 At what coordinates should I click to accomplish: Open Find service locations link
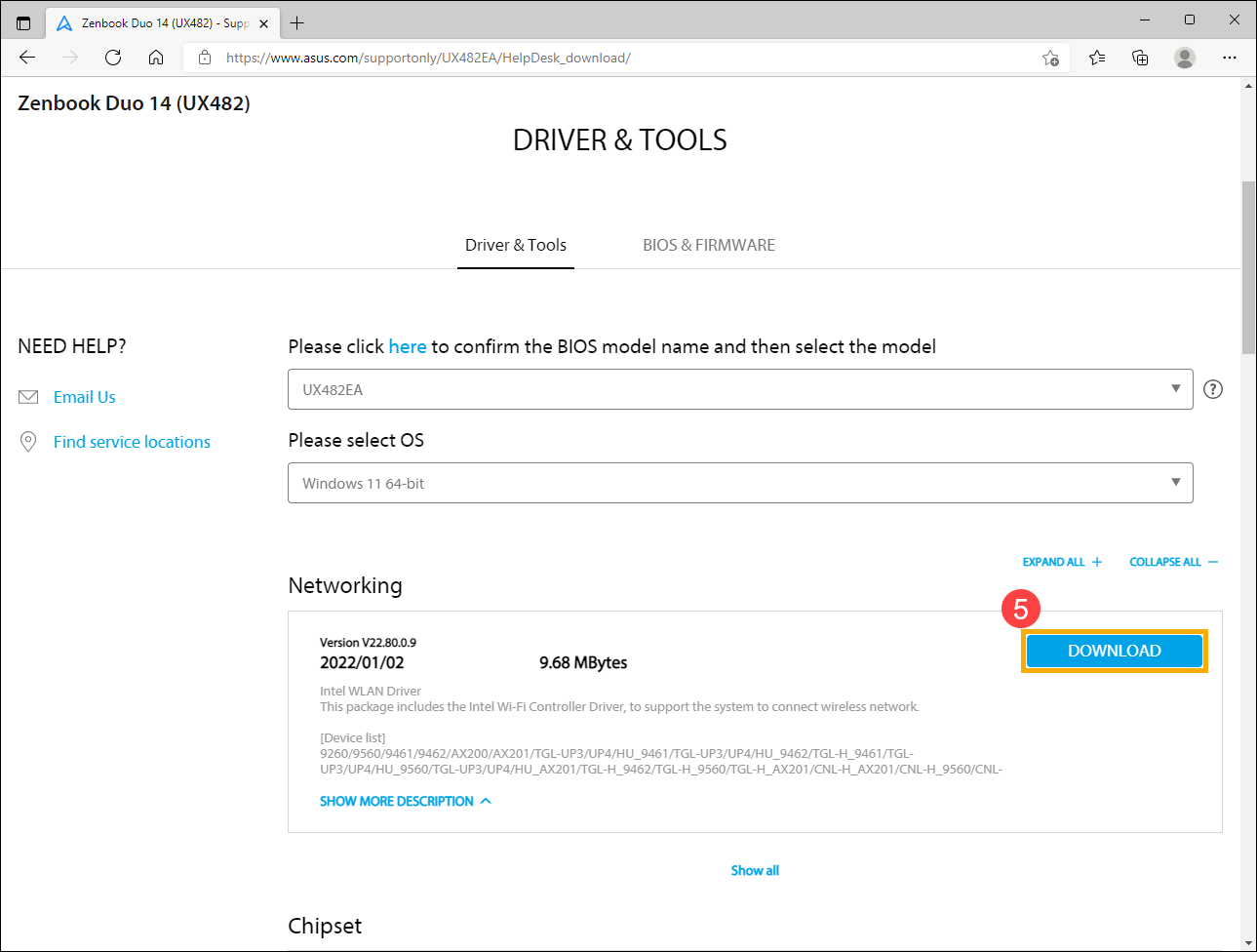coord(132,442)
